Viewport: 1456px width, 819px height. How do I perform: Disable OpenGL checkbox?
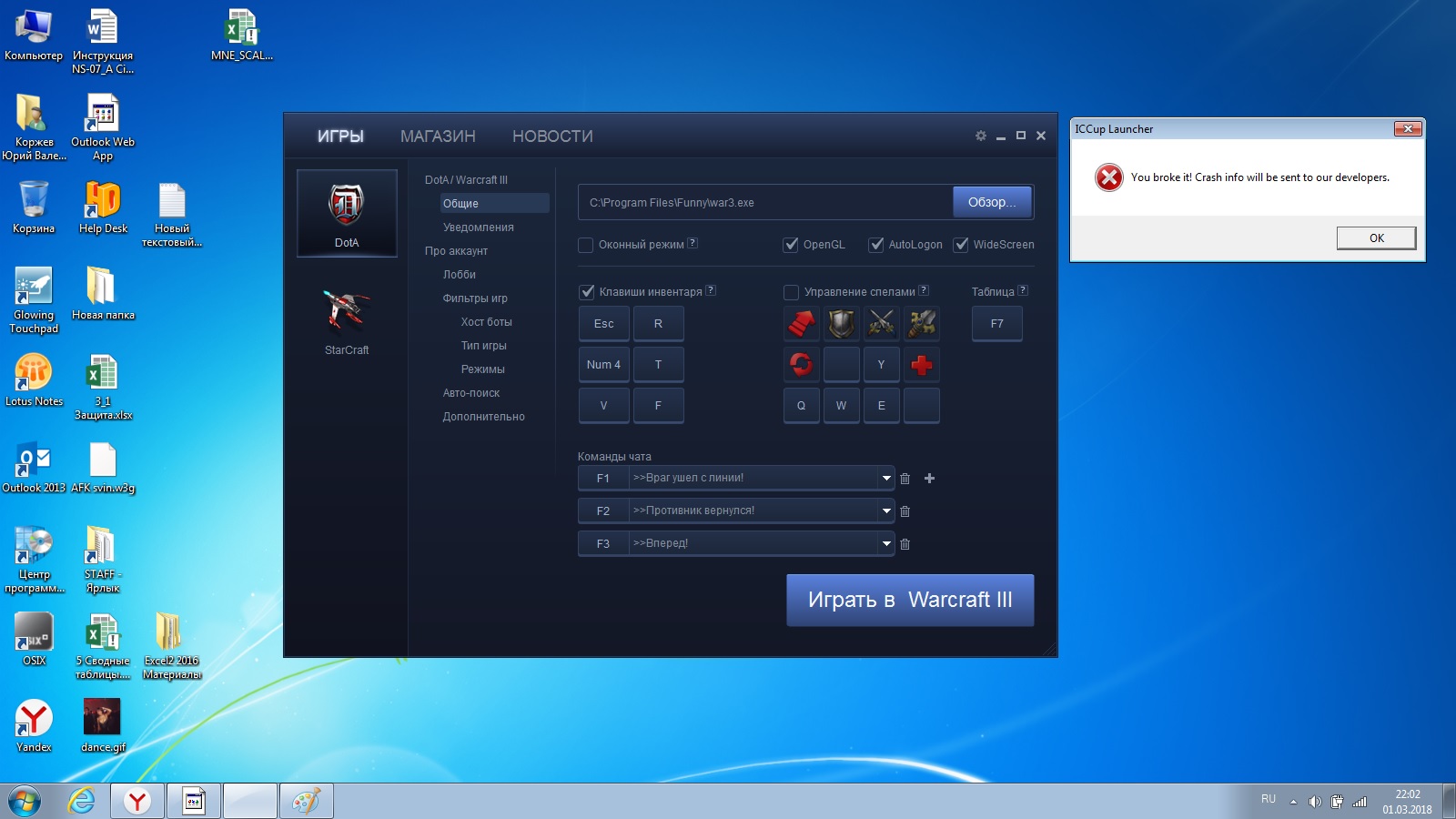(x=791, y=245)
